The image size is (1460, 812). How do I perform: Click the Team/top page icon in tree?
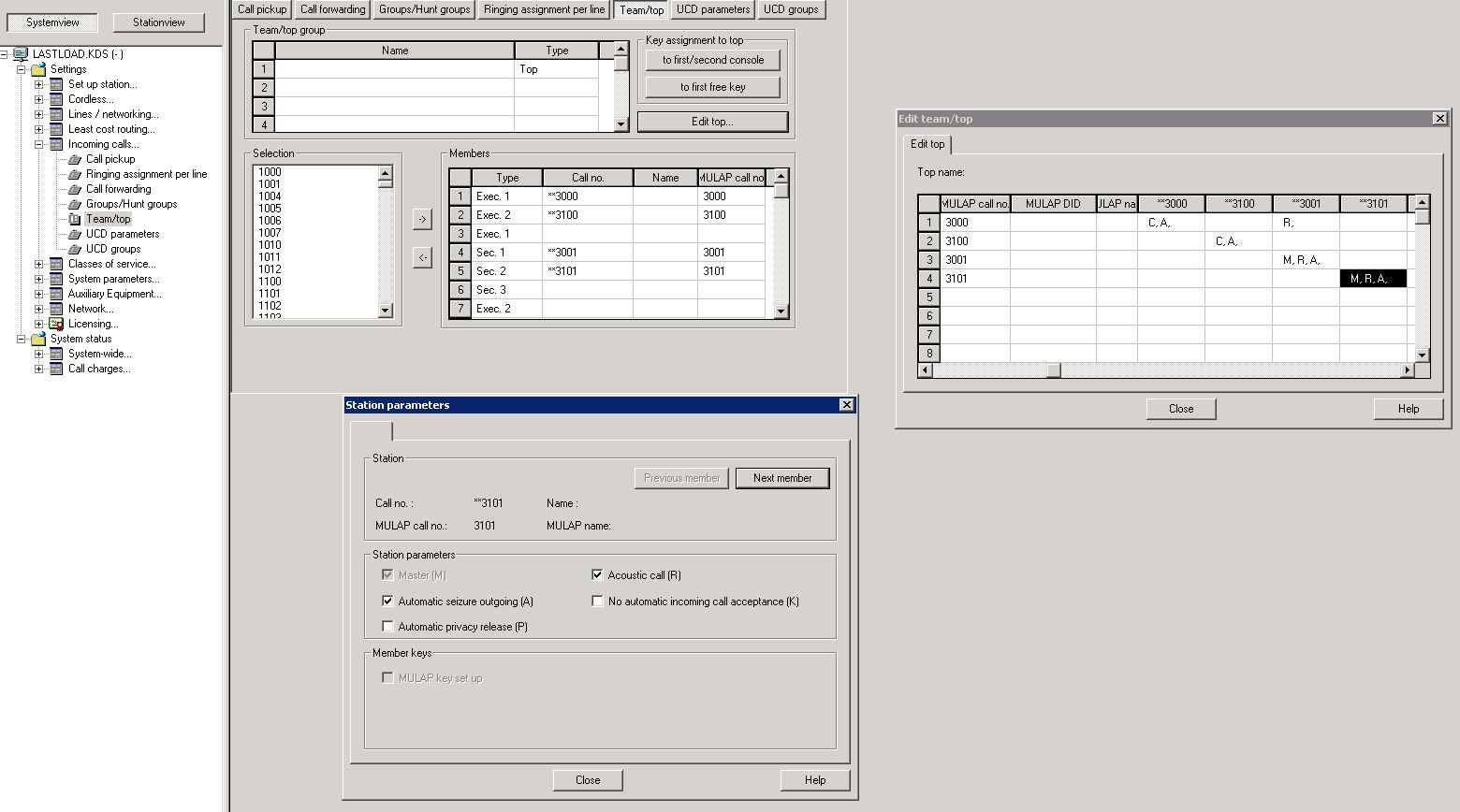click(75, 219)
